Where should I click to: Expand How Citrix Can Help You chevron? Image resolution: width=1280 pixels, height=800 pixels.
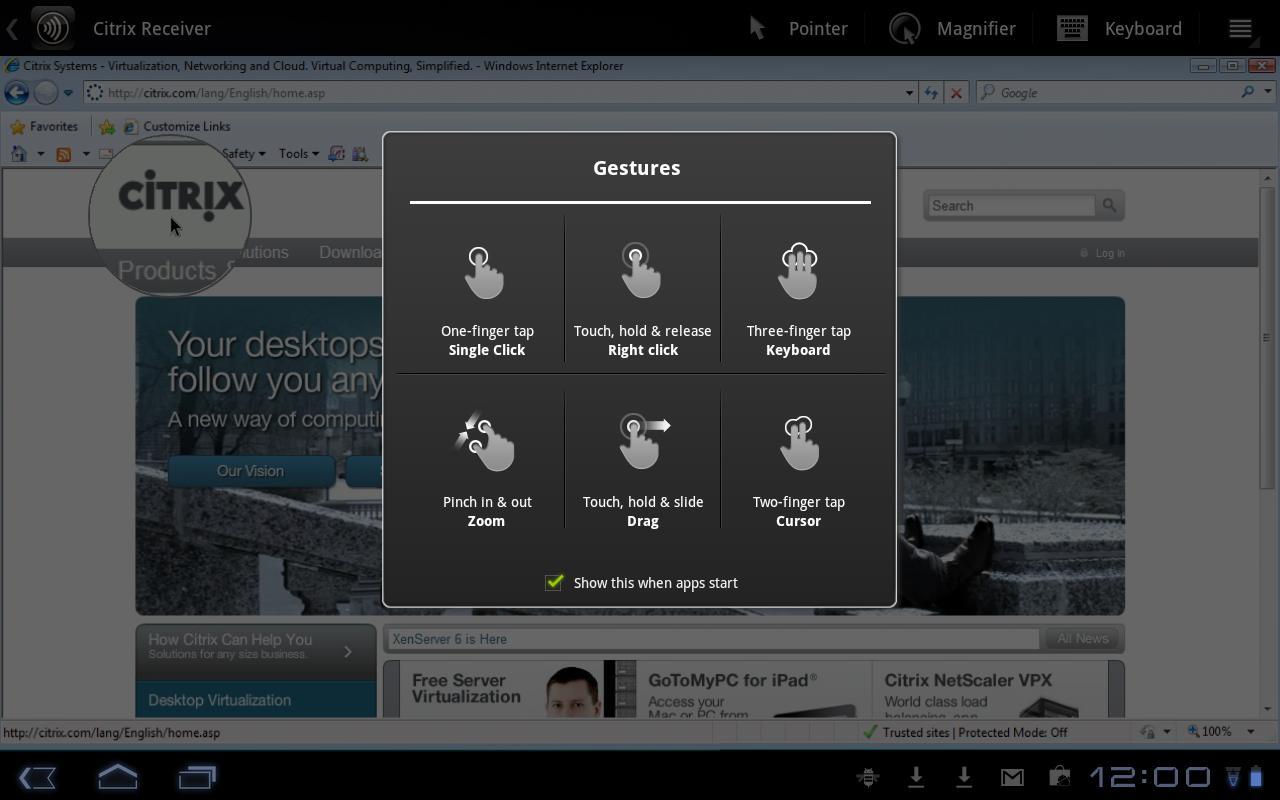(x=348, y=652)
